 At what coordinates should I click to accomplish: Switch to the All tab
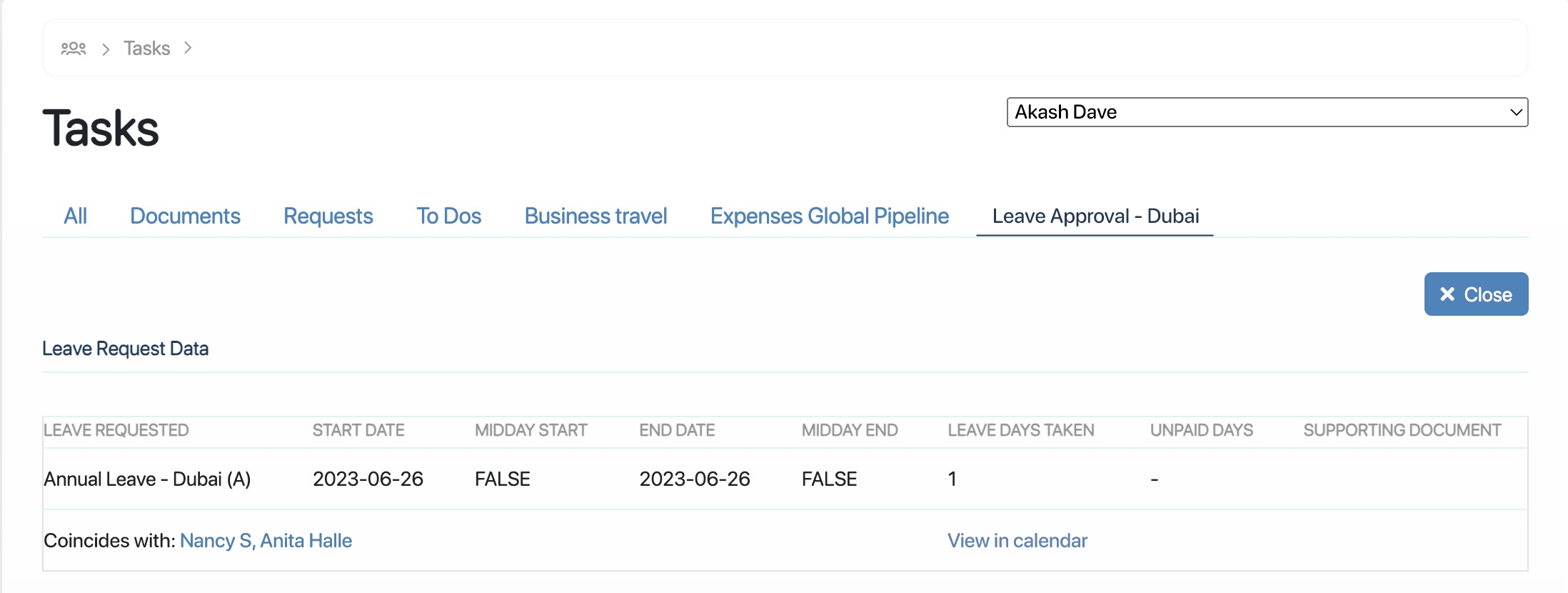75,216
